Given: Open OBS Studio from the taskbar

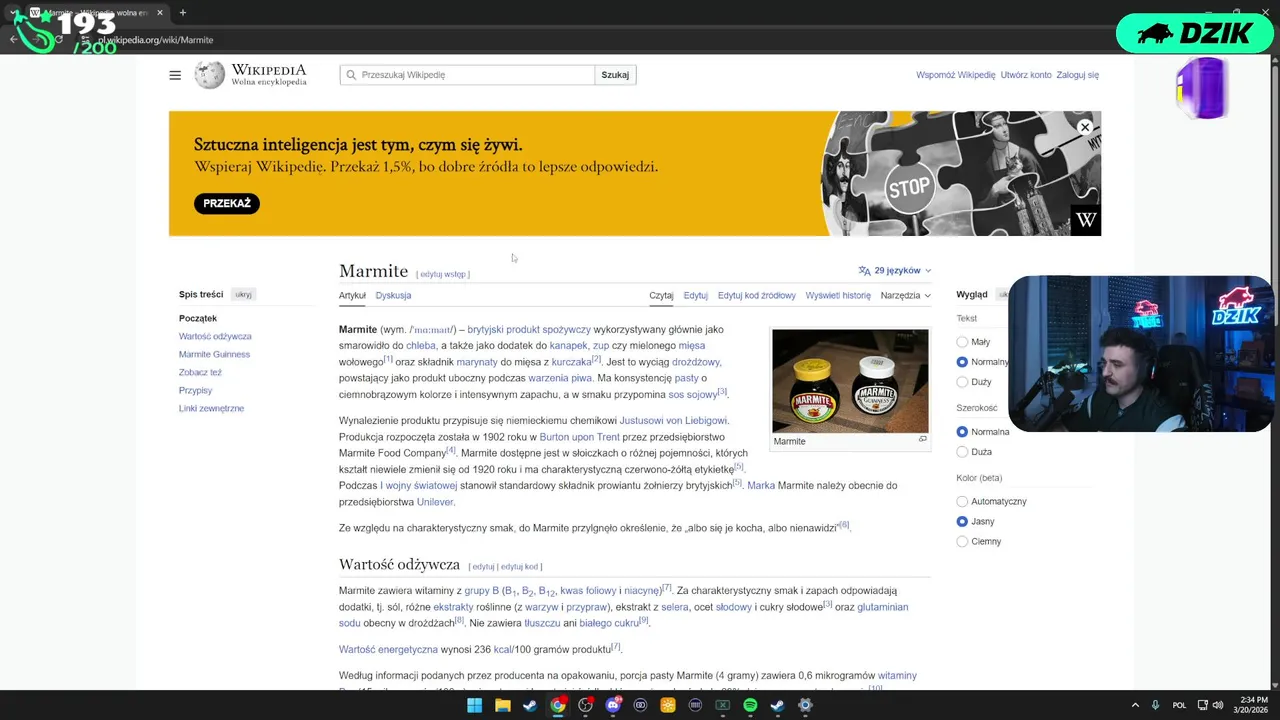Looking at the screenshot, I should (x=585, y=705).
